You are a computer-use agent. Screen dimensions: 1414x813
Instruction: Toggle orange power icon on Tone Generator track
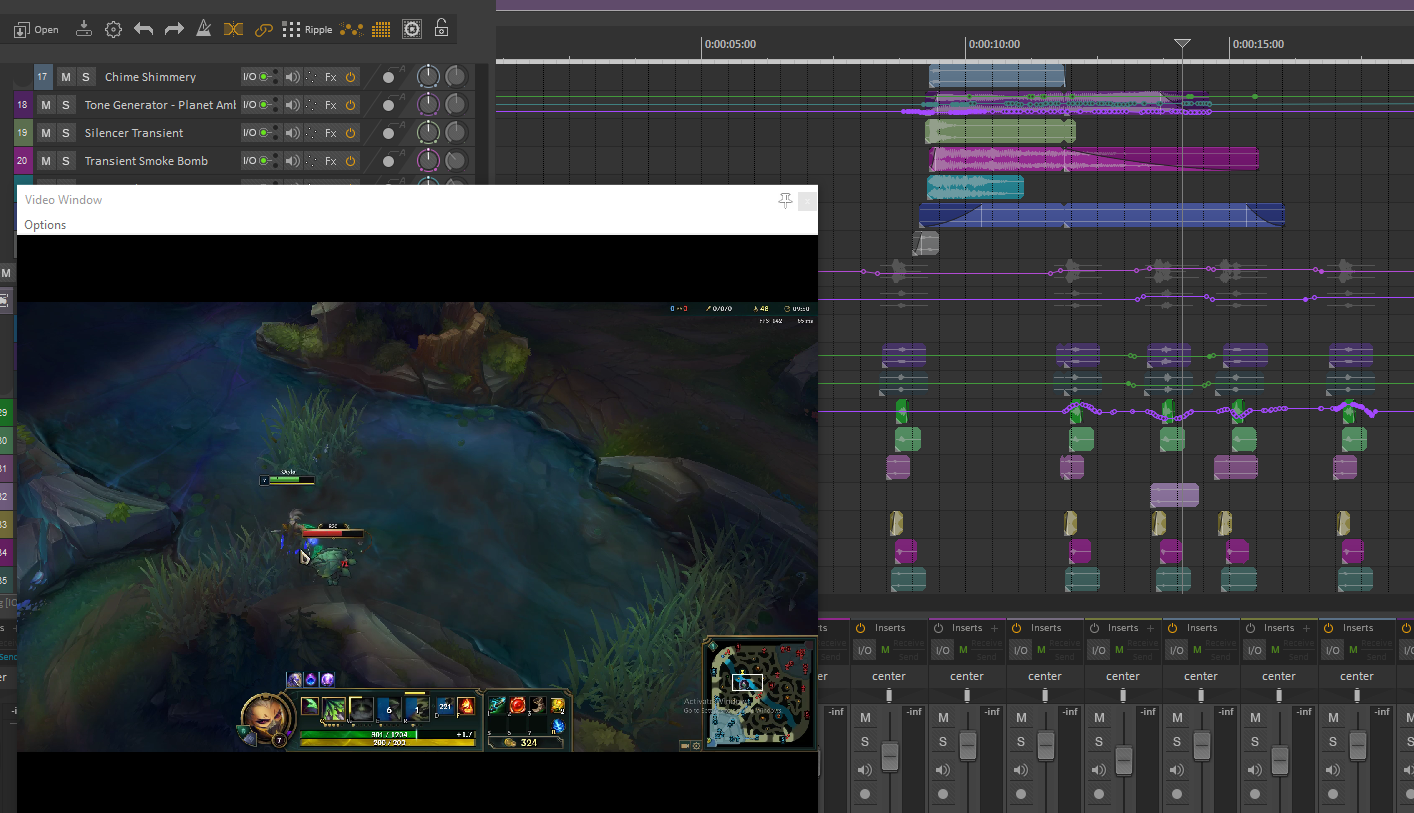pos(351,105)
